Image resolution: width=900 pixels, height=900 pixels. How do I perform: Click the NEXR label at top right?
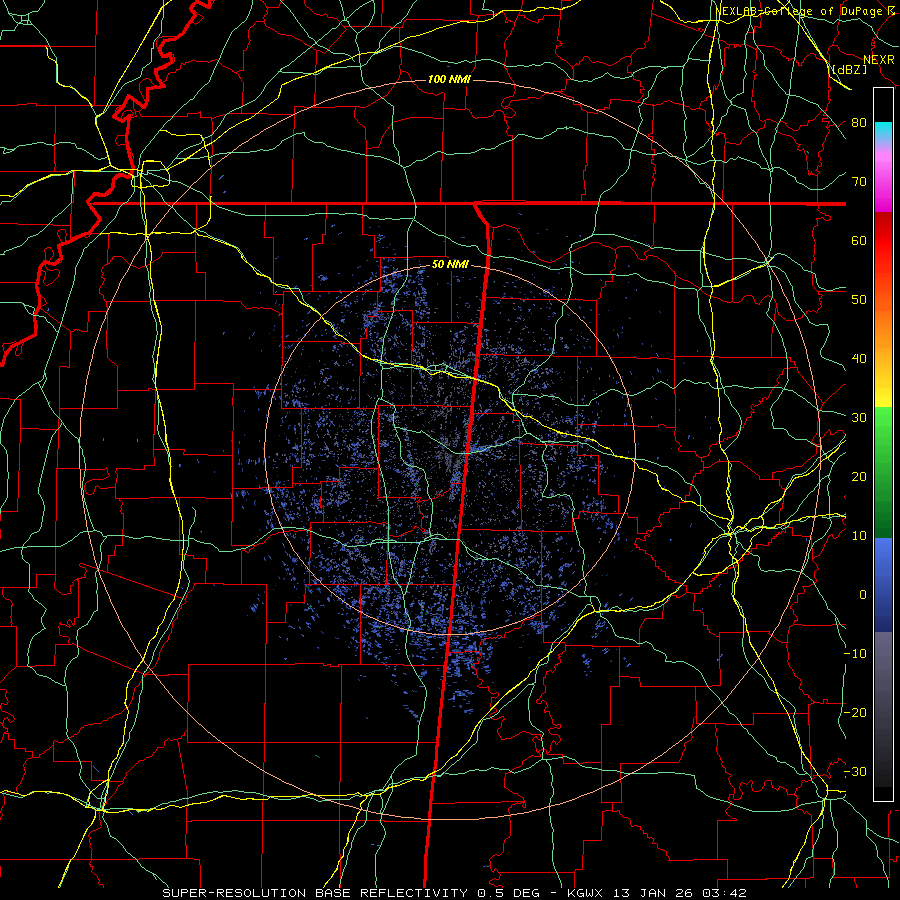point(879,60)
